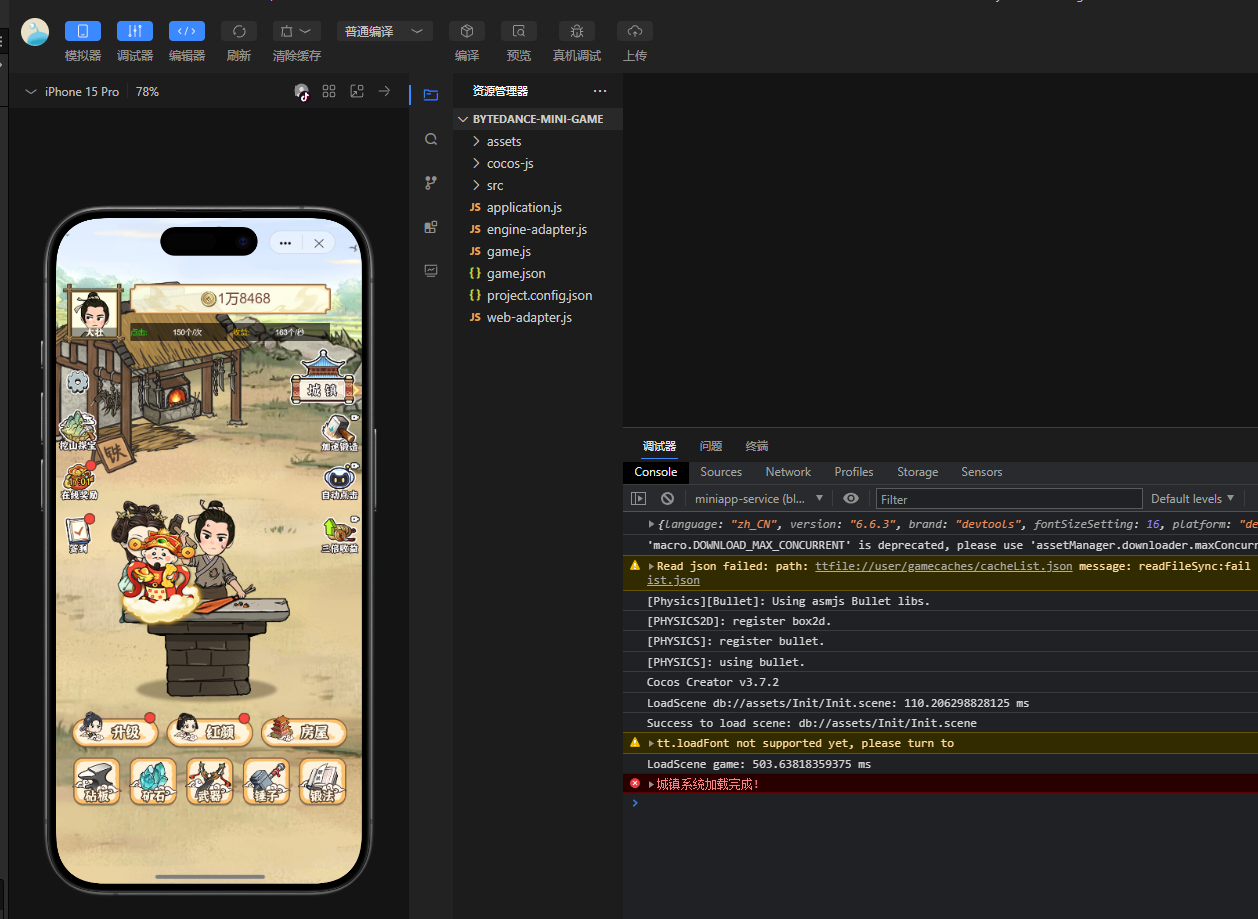
Task: Switch to the 问题 problems tab
Action: coord(711,446)
